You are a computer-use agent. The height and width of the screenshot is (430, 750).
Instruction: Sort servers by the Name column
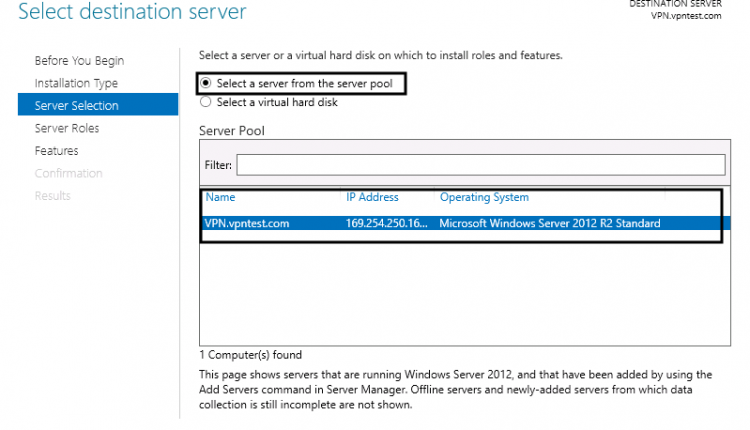coord(220,198)
